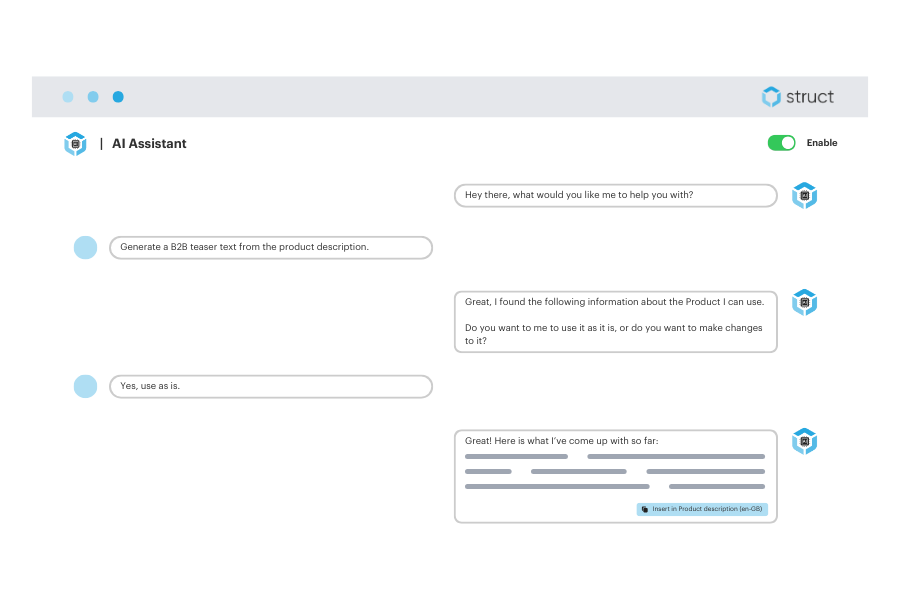Click user avatar next to "Yes, use as is."
The width and height of the screenshot is (900, 600).
[x=86, y=386]
